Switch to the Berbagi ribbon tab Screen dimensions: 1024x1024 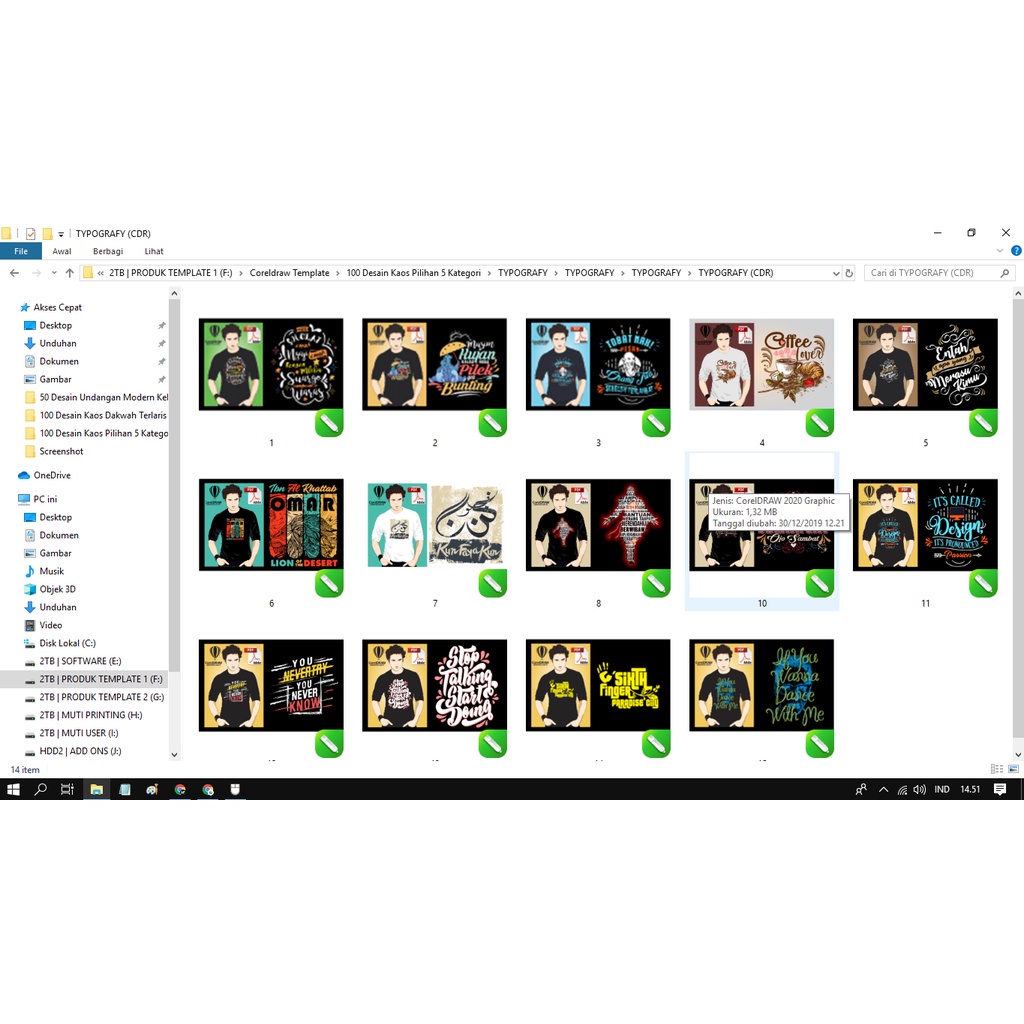click(108, 252)
